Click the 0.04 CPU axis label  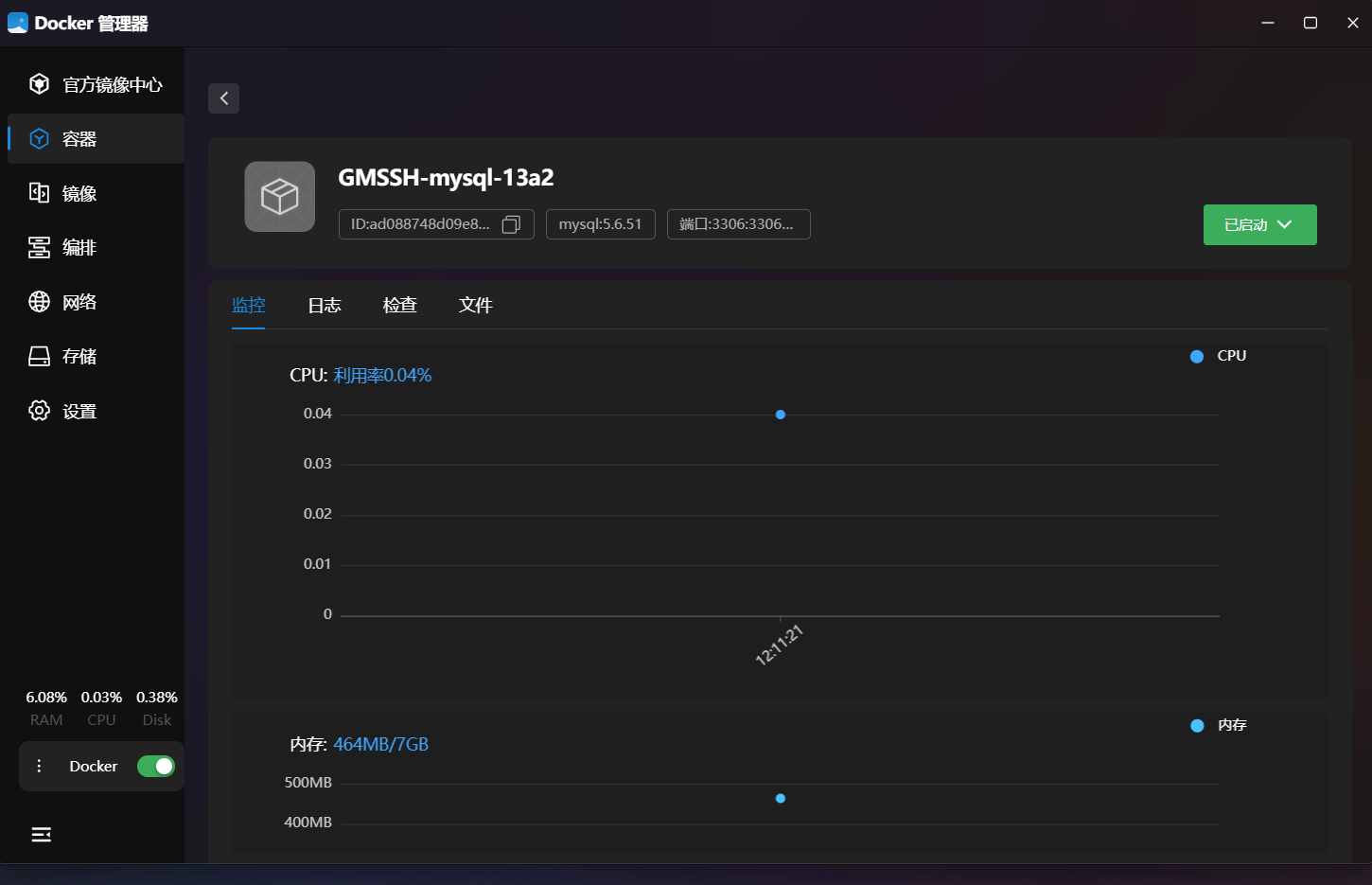pyautogui.click(x=318, y=414)
